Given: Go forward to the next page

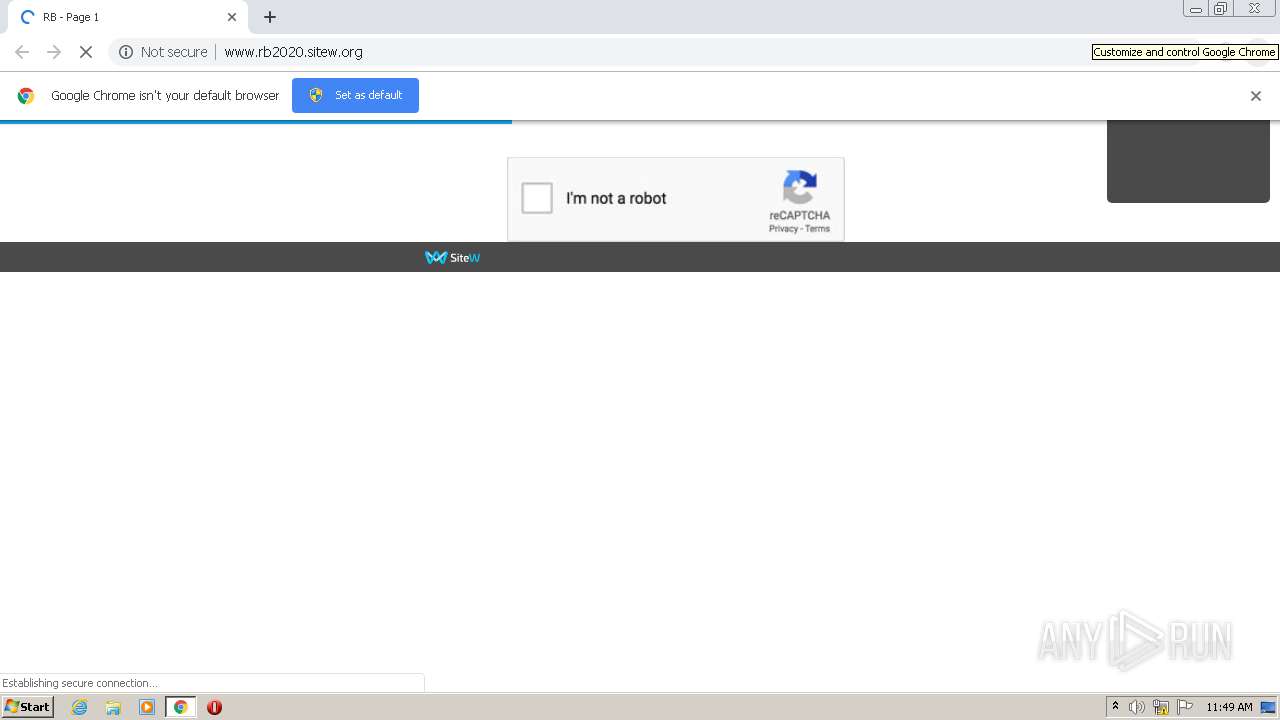Looking at the screenshot, I should (x=54, y=52).
